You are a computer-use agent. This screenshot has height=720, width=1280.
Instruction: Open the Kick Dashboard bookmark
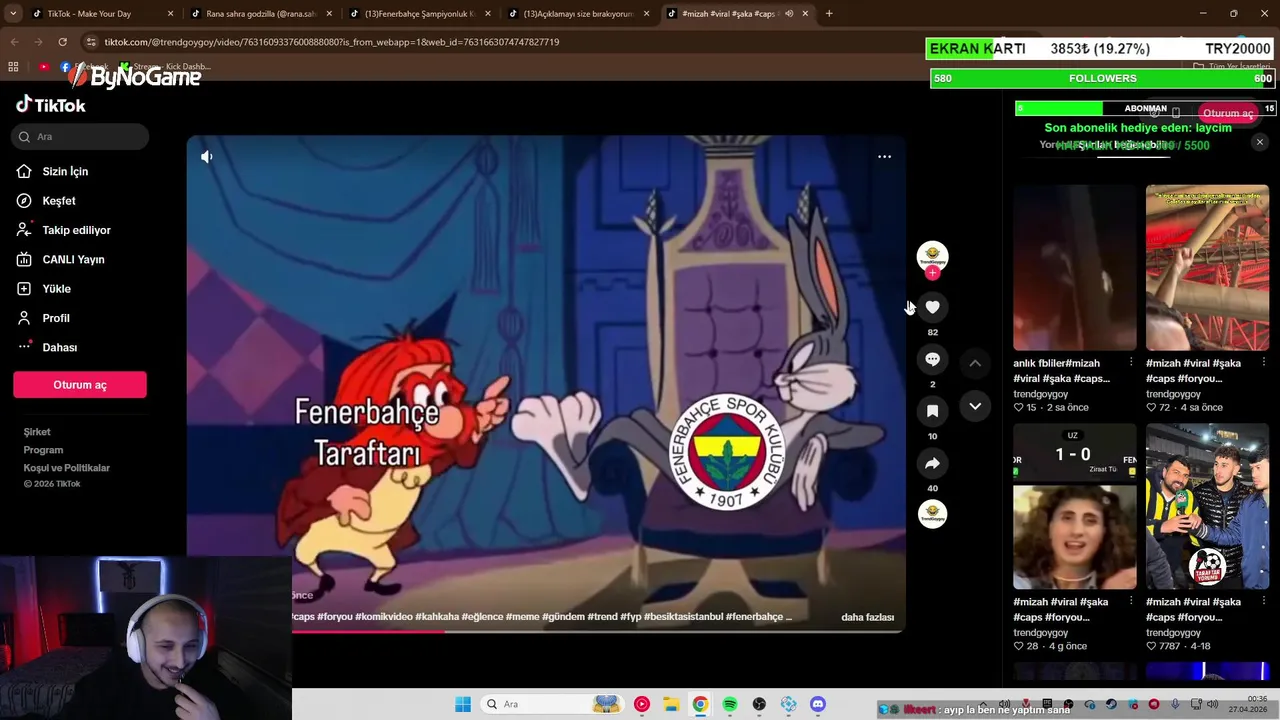tap(165, 67)
